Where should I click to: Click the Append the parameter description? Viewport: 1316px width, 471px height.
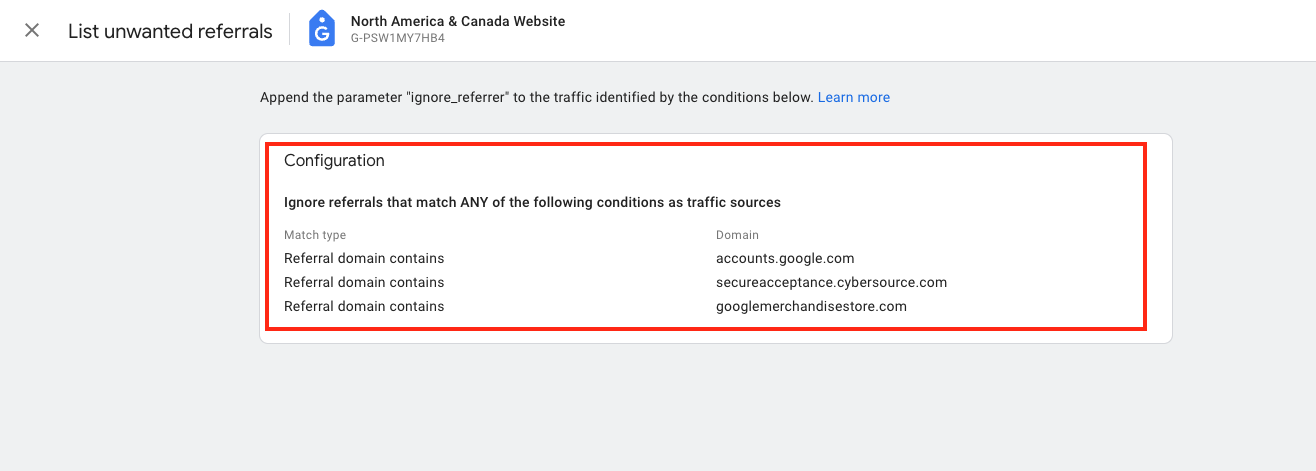click(x=536, y=97)
